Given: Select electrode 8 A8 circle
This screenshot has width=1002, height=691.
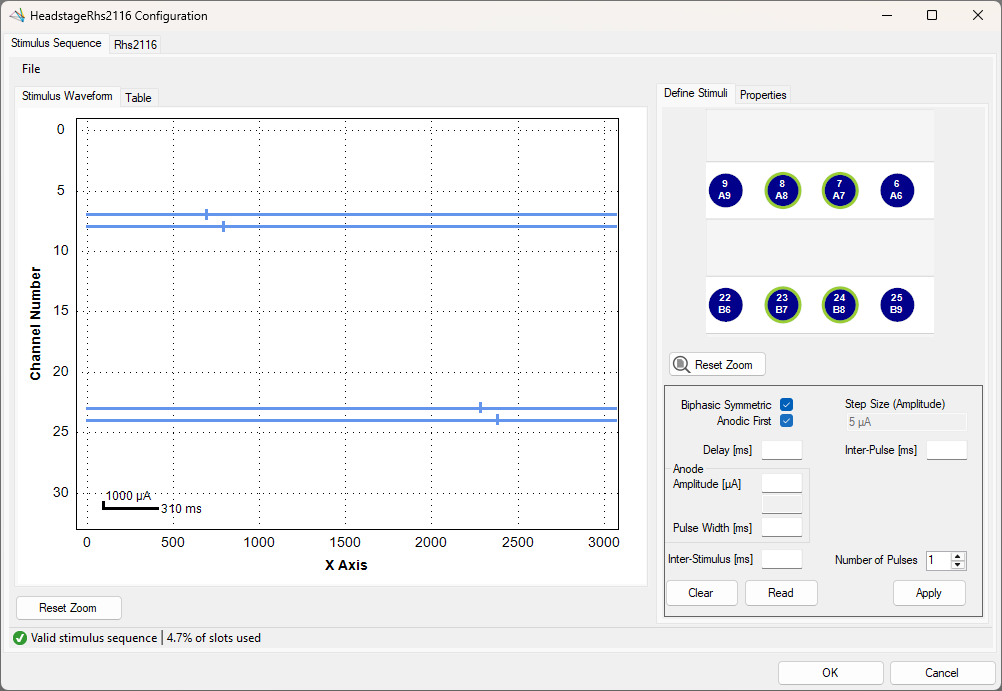Looking at the screenshot, I should (x=782, y=190).
